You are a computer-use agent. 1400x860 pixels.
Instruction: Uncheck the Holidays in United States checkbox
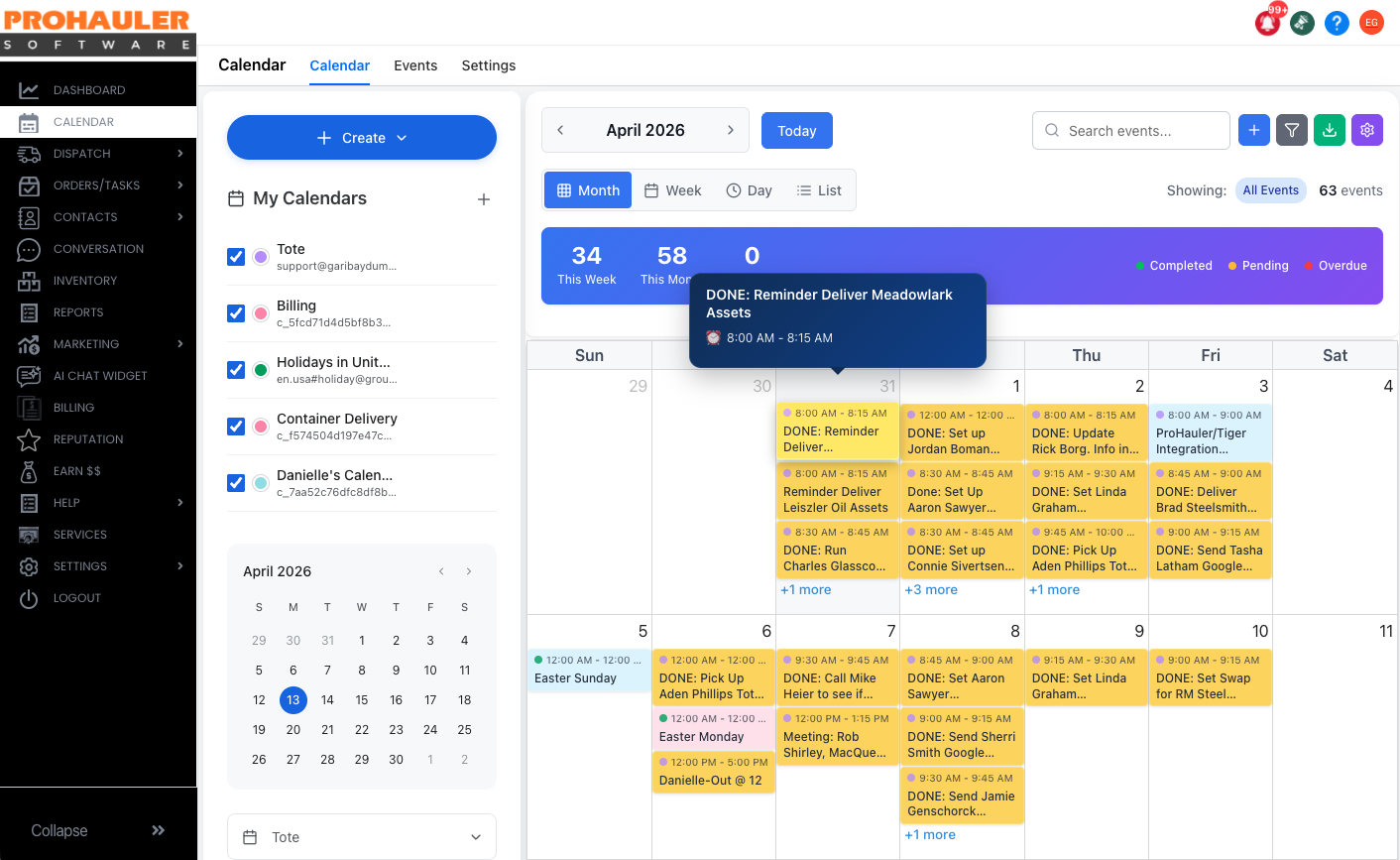click(x=236, y=370)
